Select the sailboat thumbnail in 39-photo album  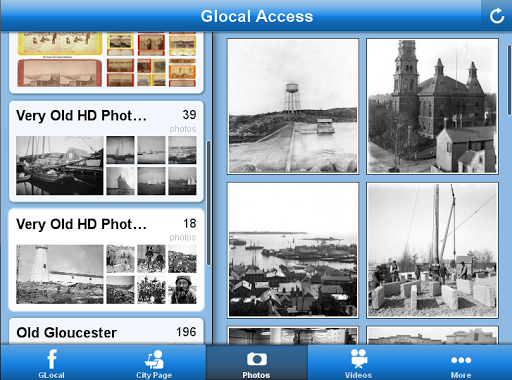tap(120, 181)
